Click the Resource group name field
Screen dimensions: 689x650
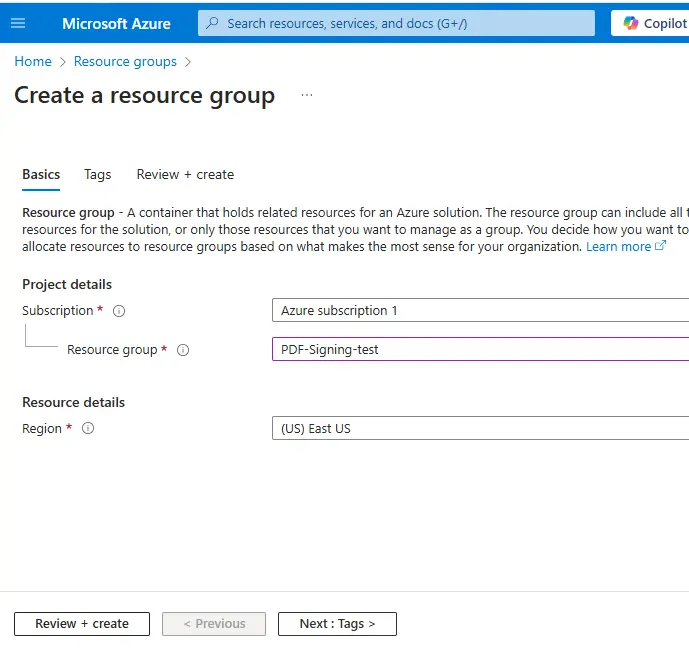pos(480,349)
